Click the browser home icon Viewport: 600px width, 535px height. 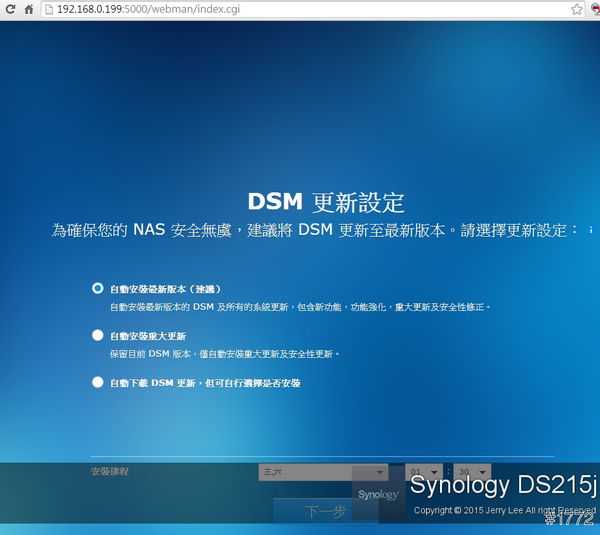(28, 9)
